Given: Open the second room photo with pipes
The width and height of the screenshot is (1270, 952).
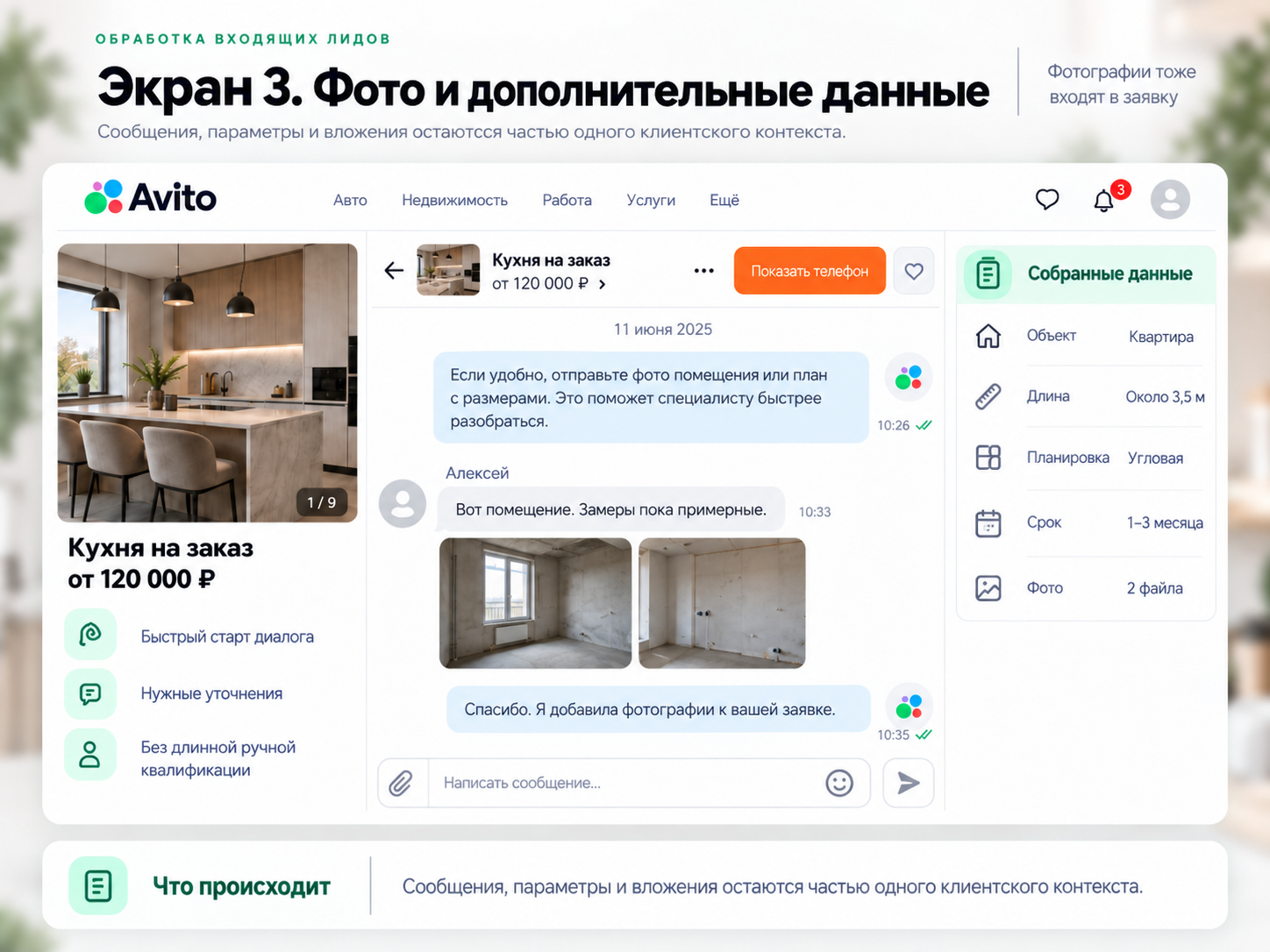Looking at the screenshot, I should 722,603.
